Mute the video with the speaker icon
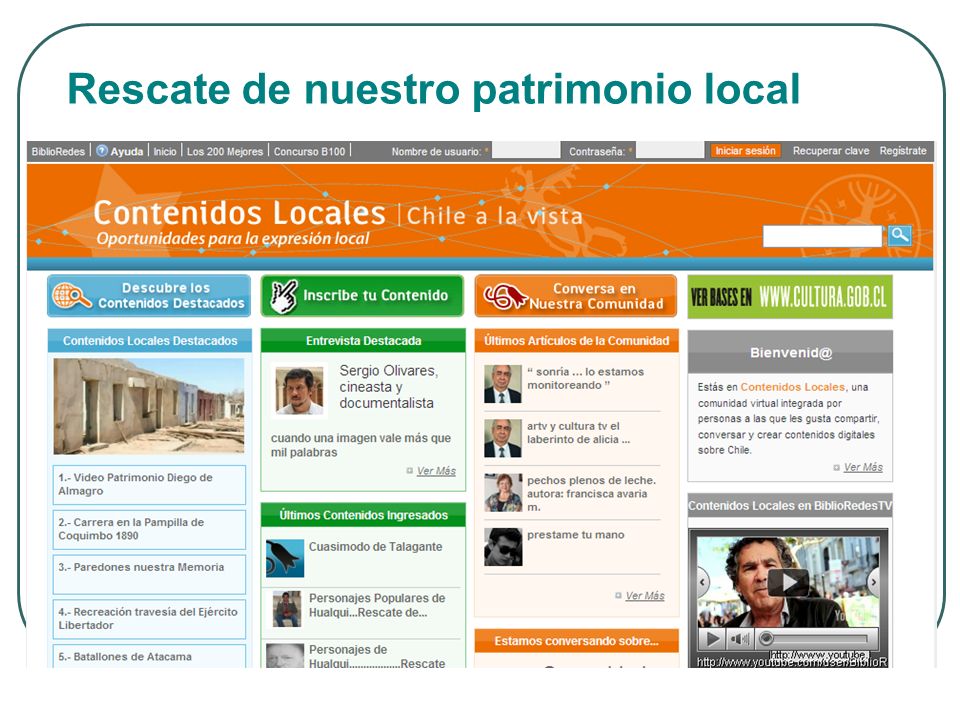Image resolution: width=960 pixels, height=720 pixels. pyautogui.click(x=739, y=639)
